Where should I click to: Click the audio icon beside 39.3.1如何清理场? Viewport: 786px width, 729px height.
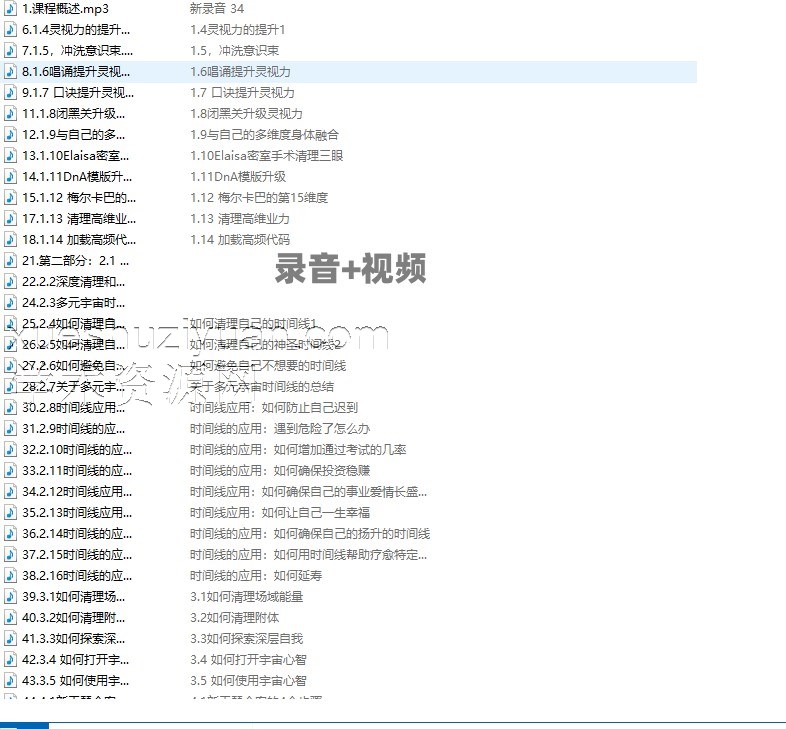pyautogui.click(x=10, y=597)
